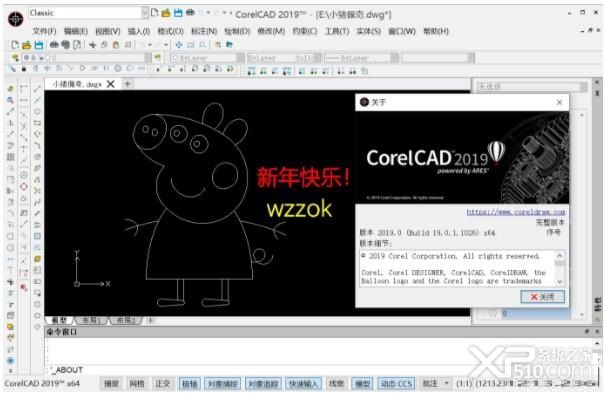Expand the 批注 annotation dropdown in status bar
Image resolution: width=606 pixels, height=393 pixels.
tap(447, 383)
